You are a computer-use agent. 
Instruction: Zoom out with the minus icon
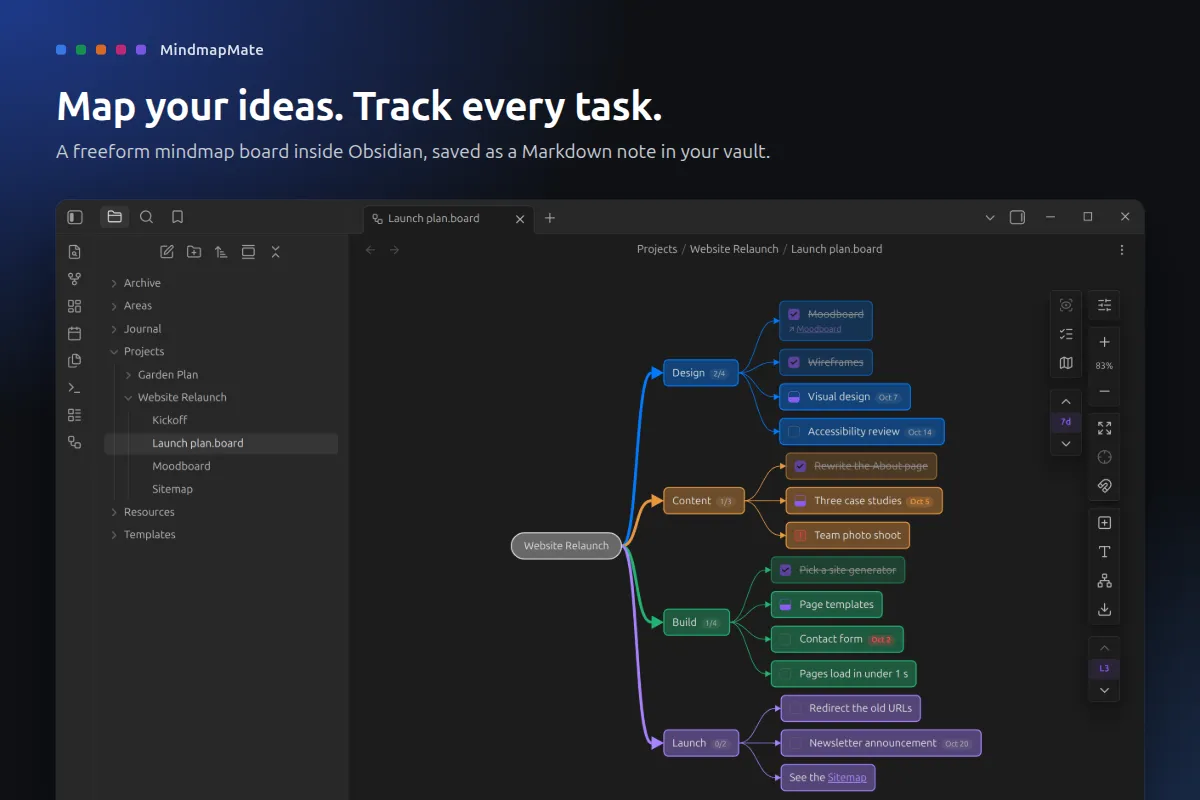(x=1104, y=391)
